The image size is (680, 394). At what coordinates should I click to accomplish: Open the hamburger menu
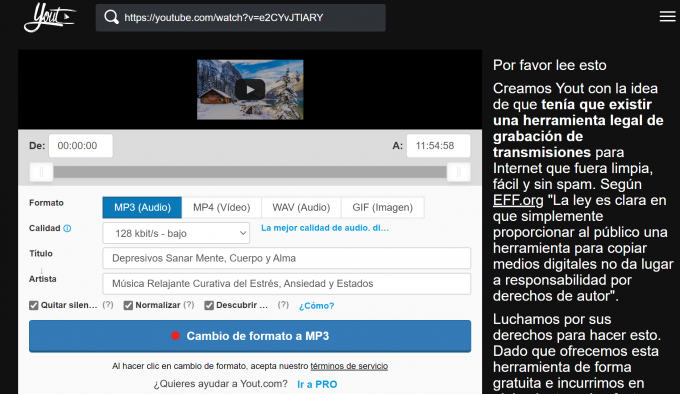(667, 16)
